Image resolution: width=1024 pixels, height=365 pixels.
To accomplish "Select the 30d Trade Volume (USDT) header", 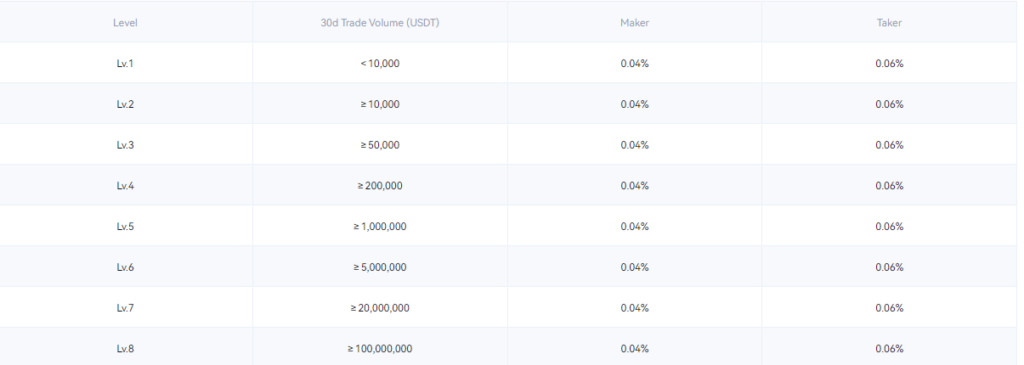I will pos(380,23).
